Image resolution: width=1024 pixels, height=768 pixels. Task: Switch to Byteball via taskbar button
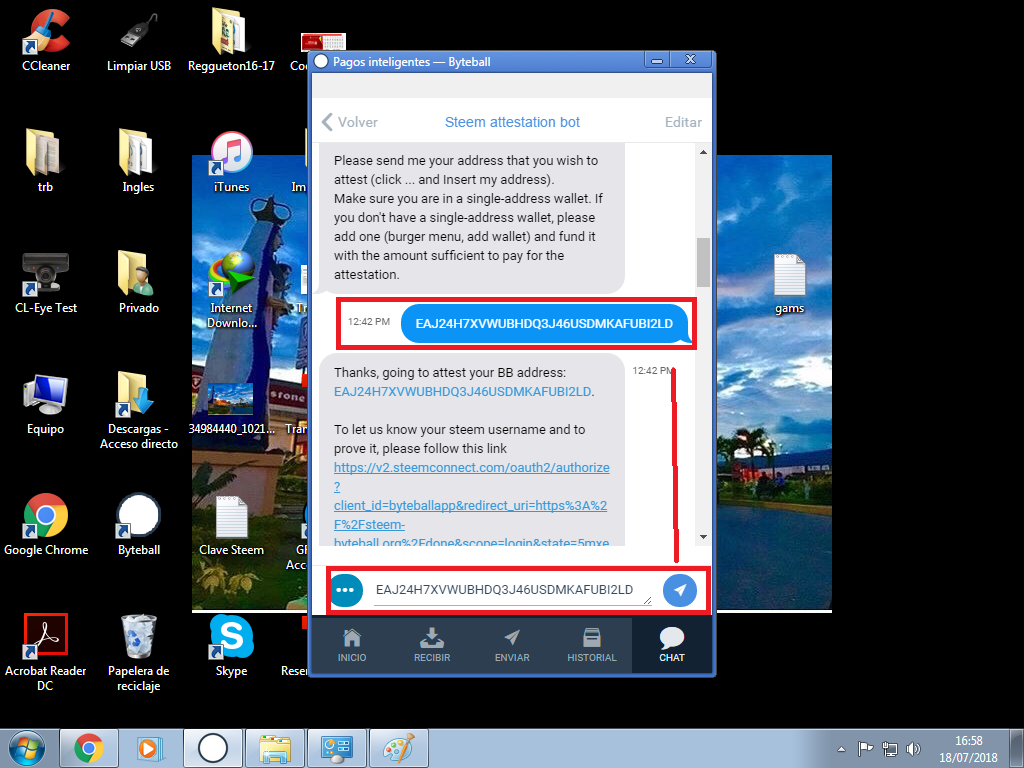tap(212, 748)
